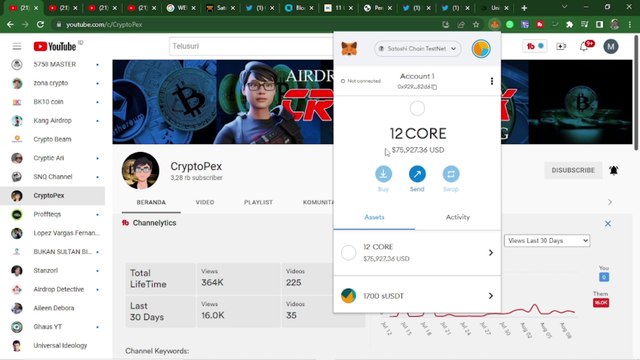Viewport: 640px width, 360px height.
Task: Click the Buy button in MetaMask
Action: [383, 178]
